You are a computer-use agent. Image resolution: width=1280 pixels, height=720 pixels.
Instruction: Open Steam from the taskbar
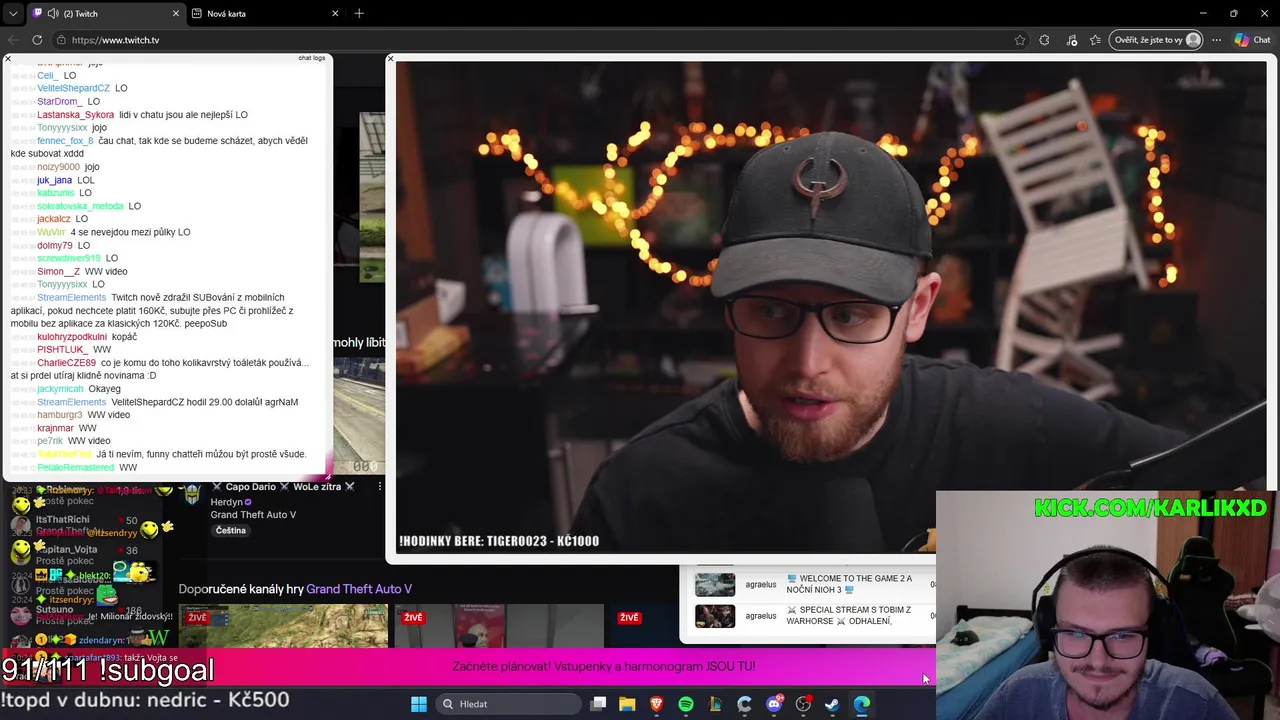pyautogui.click(x=832, y=704)
